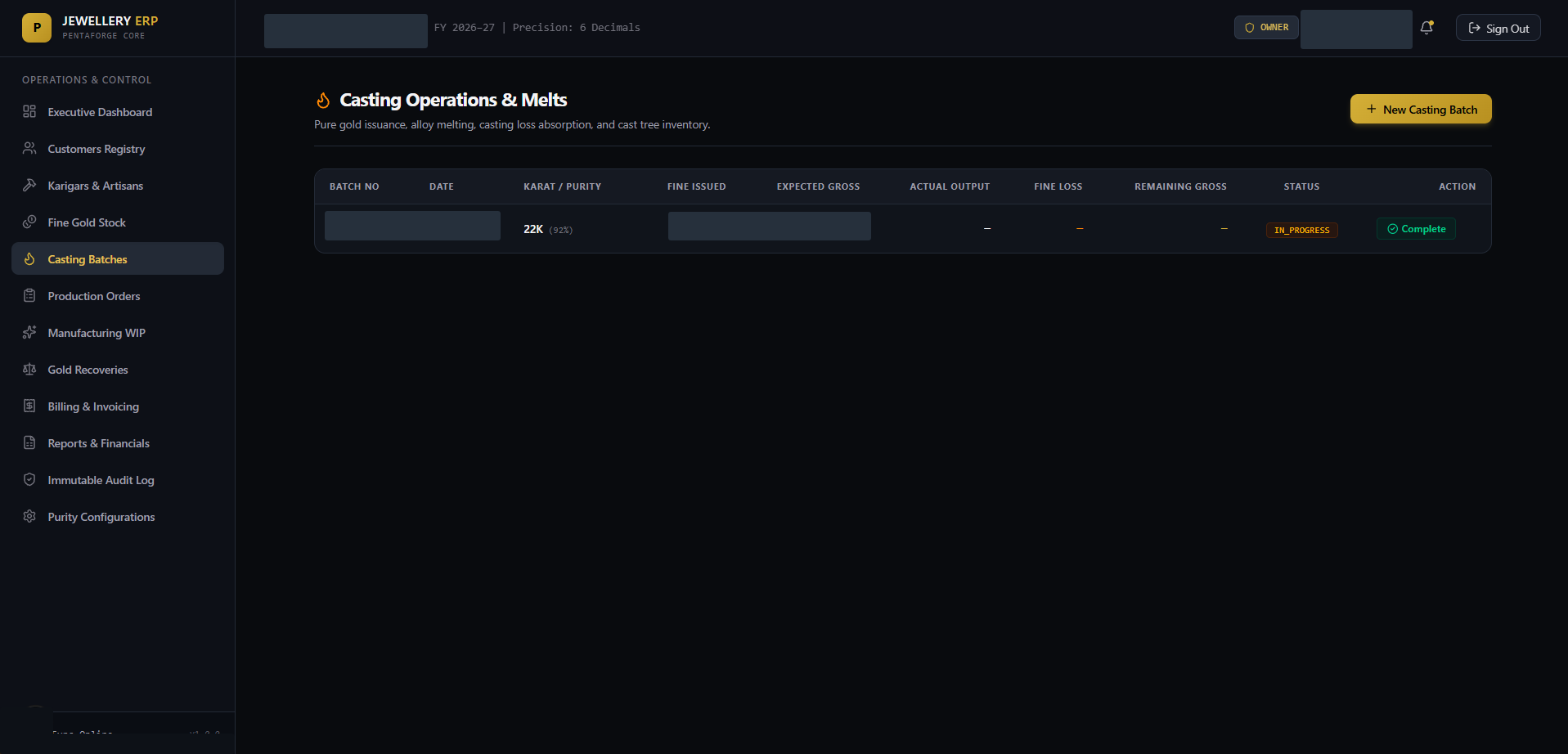The width and height of the screenshot is (1568, 754).
Task: Open Executive Dashboard from the sidebar
Action: click(118, 112)
